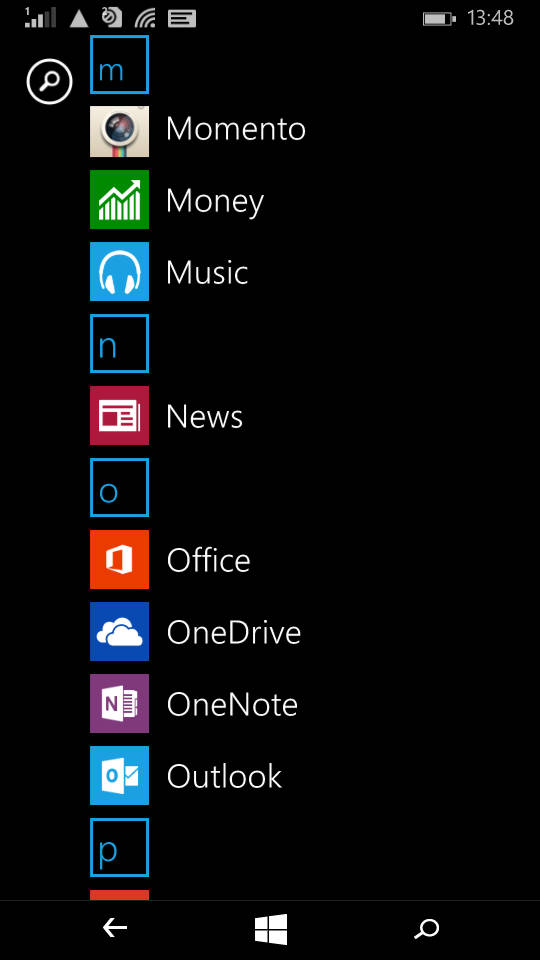Screen dimensions: 540x960
Task: Tap the Windows Start logo button
Action: coord(271,929)
